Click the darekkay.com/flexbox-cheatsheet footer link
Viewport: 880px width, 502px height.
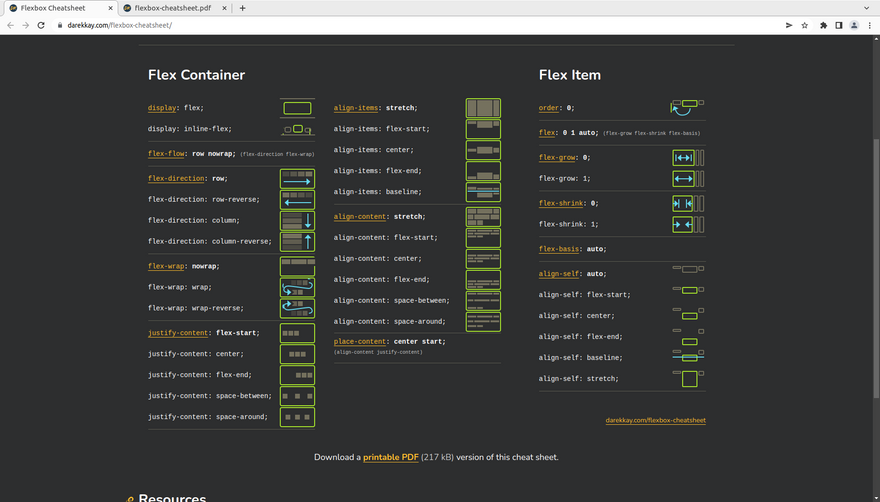click(x=655, y=421)
